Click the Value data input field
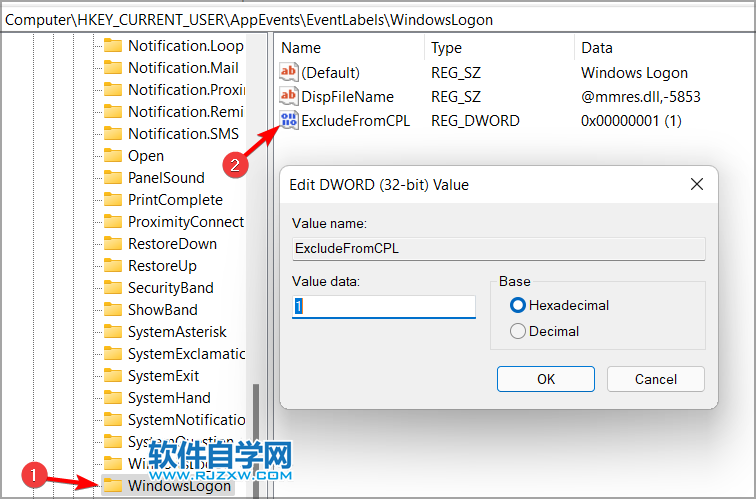This screenshot has width=756, height=499. (x=384, y=306)
